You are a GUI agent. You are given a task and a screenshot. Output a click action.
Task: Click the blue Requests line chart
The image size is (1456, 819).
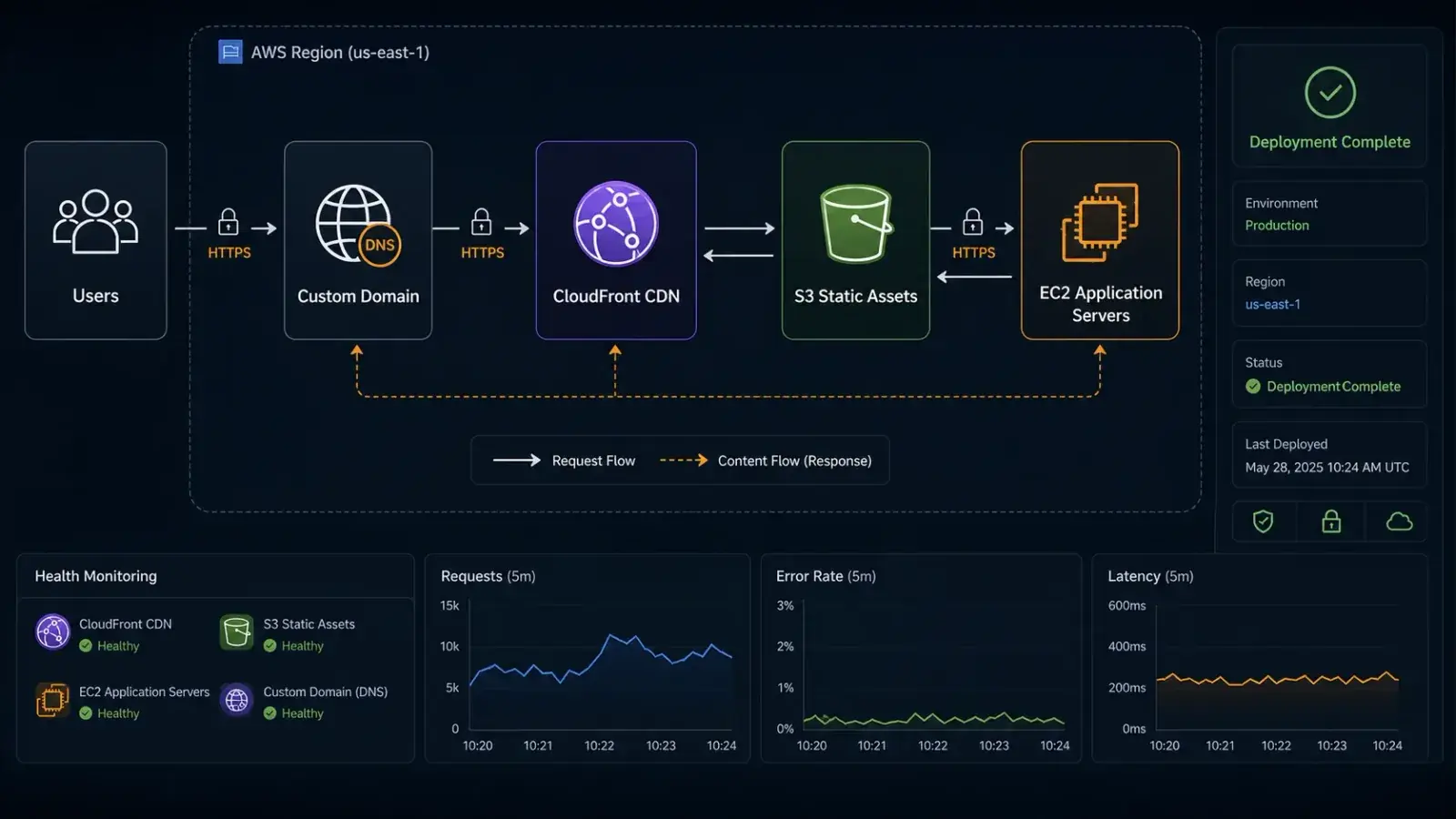[x=601, y=662]
